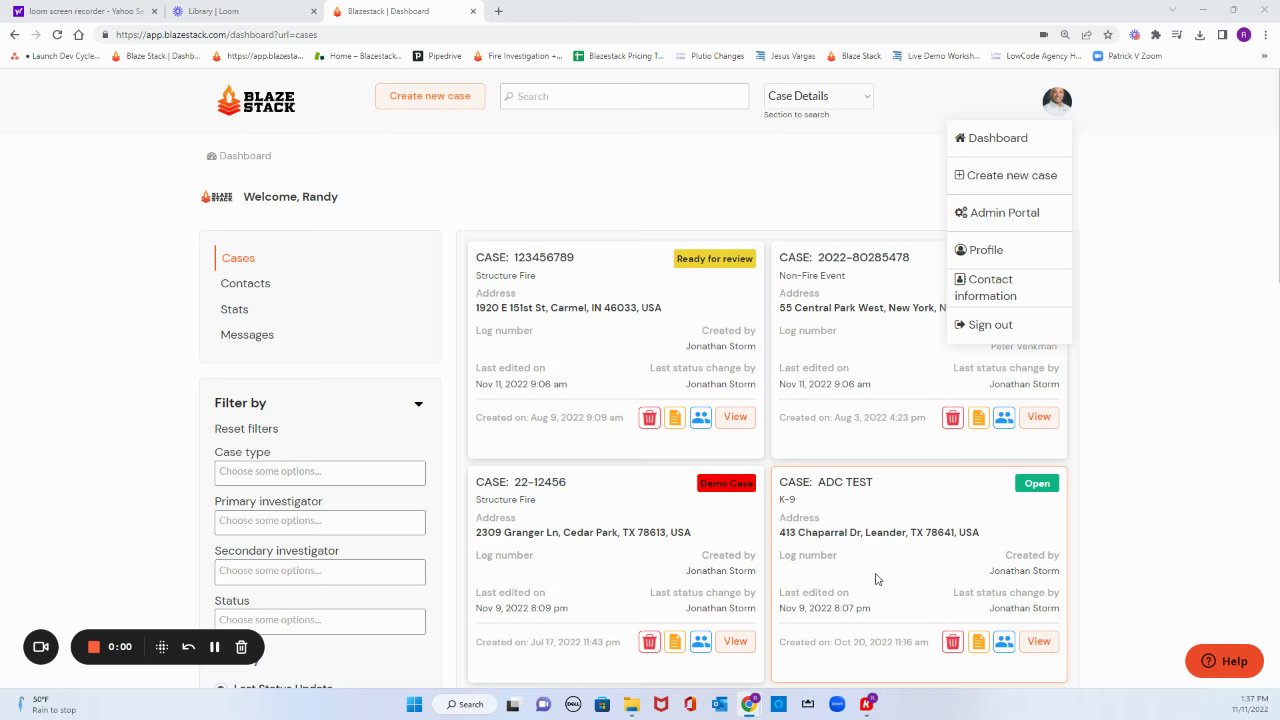Click Reset filters link
Screen dimensions: 1280x720
tap(246, 429)
